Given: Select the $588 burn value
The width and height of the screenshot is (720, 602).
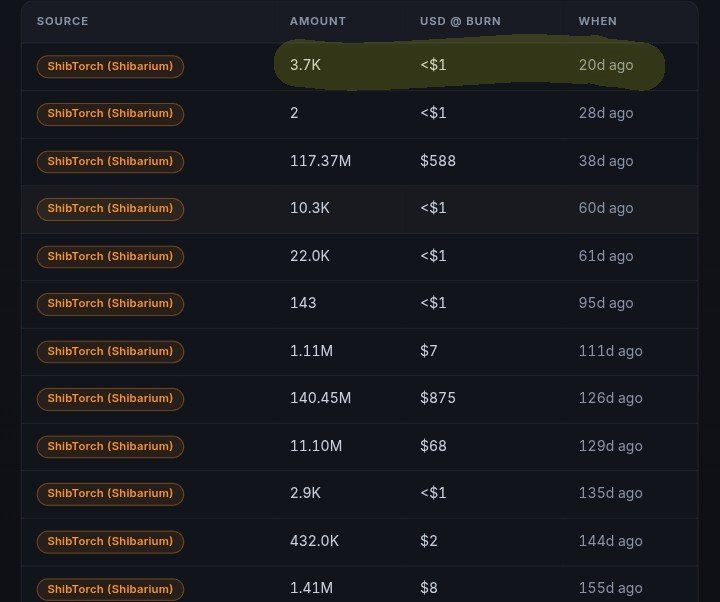Looking at the screenshot, I should click(x=438, y=161).
